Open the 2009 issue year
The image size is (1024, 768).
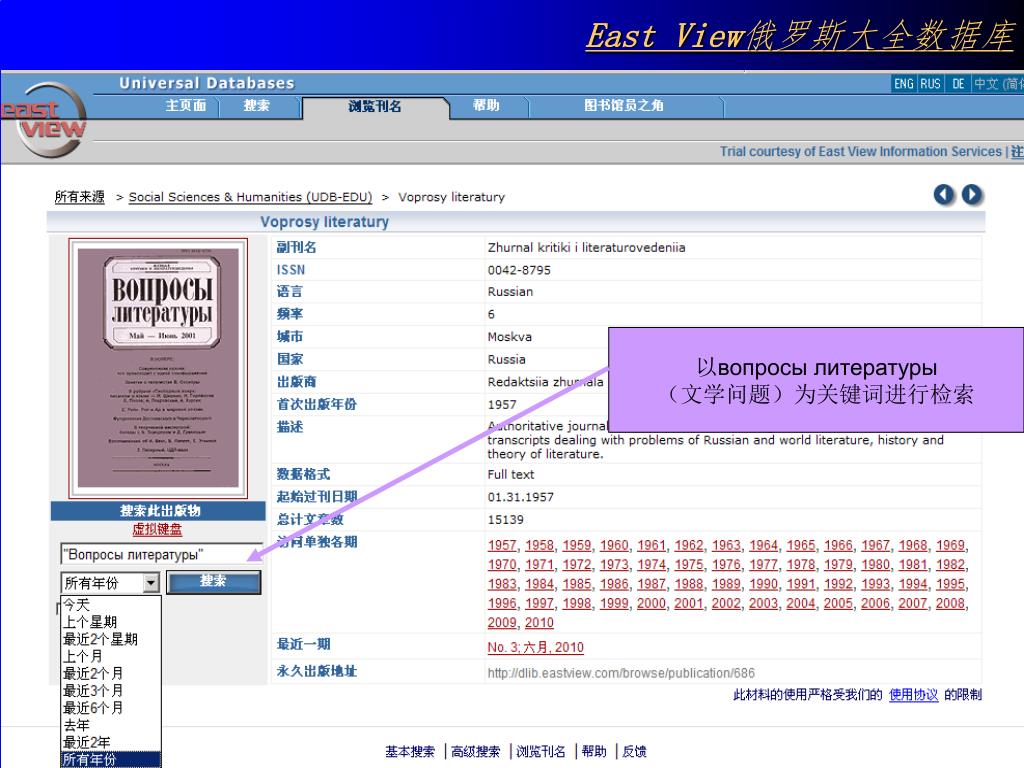coord(502,623)
